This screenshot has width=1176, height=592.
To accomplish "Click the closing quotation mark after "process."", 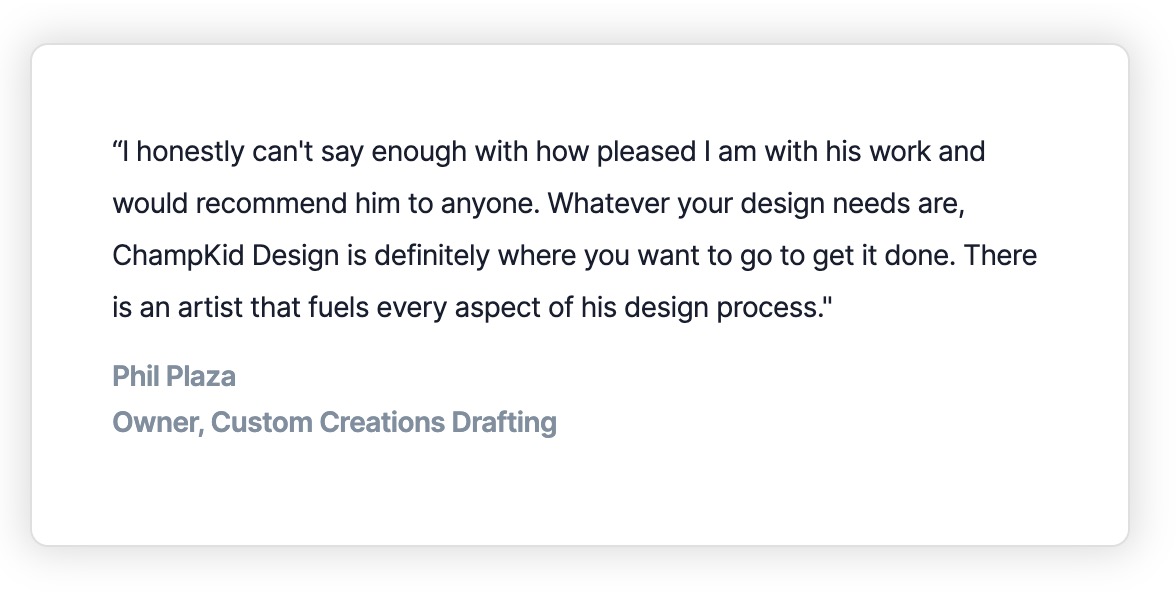I will [826, 300].
